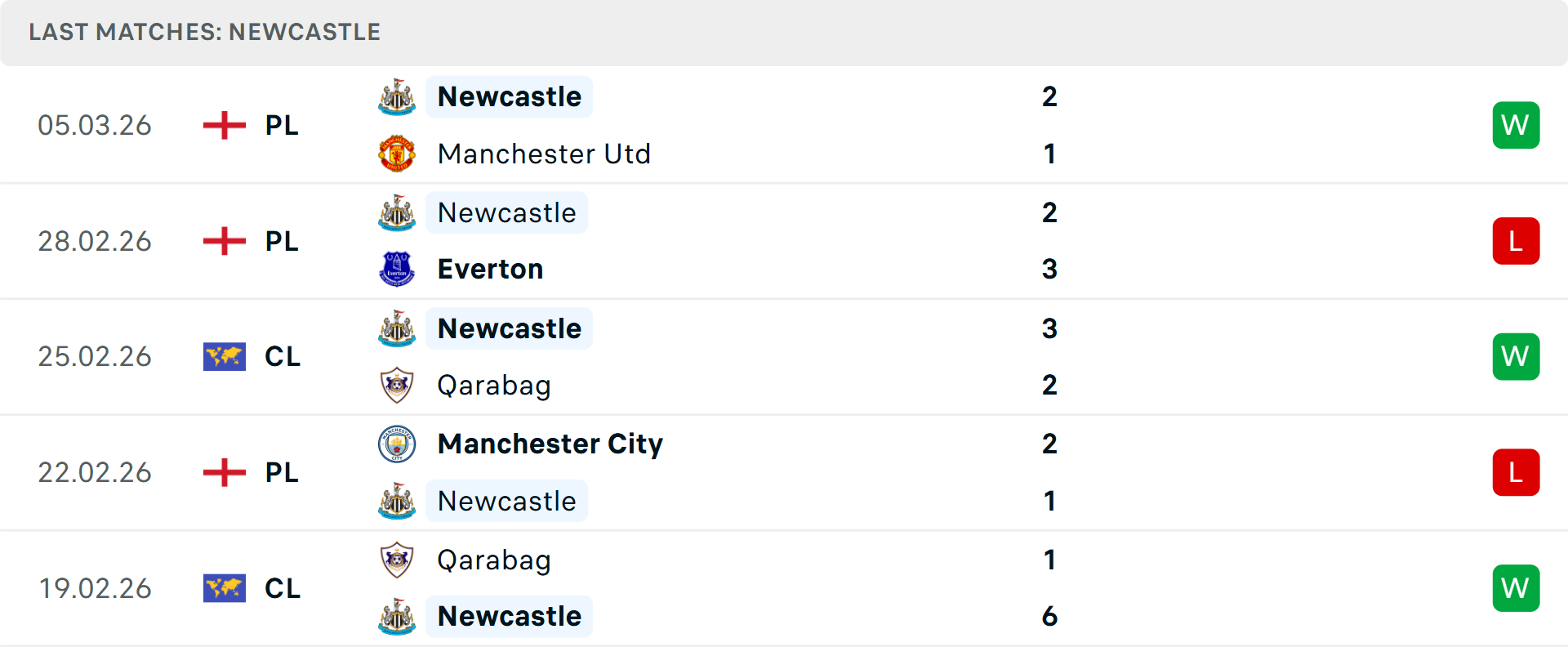This screenshot has height=647, width=1568.
Task: Click the Qarabag badge in the 25.02.26 match
Action: (397, 385)
